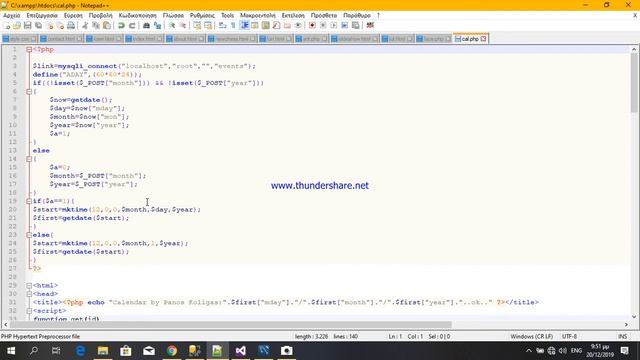Collapse the <?php fold on line 1

[29, 49]
